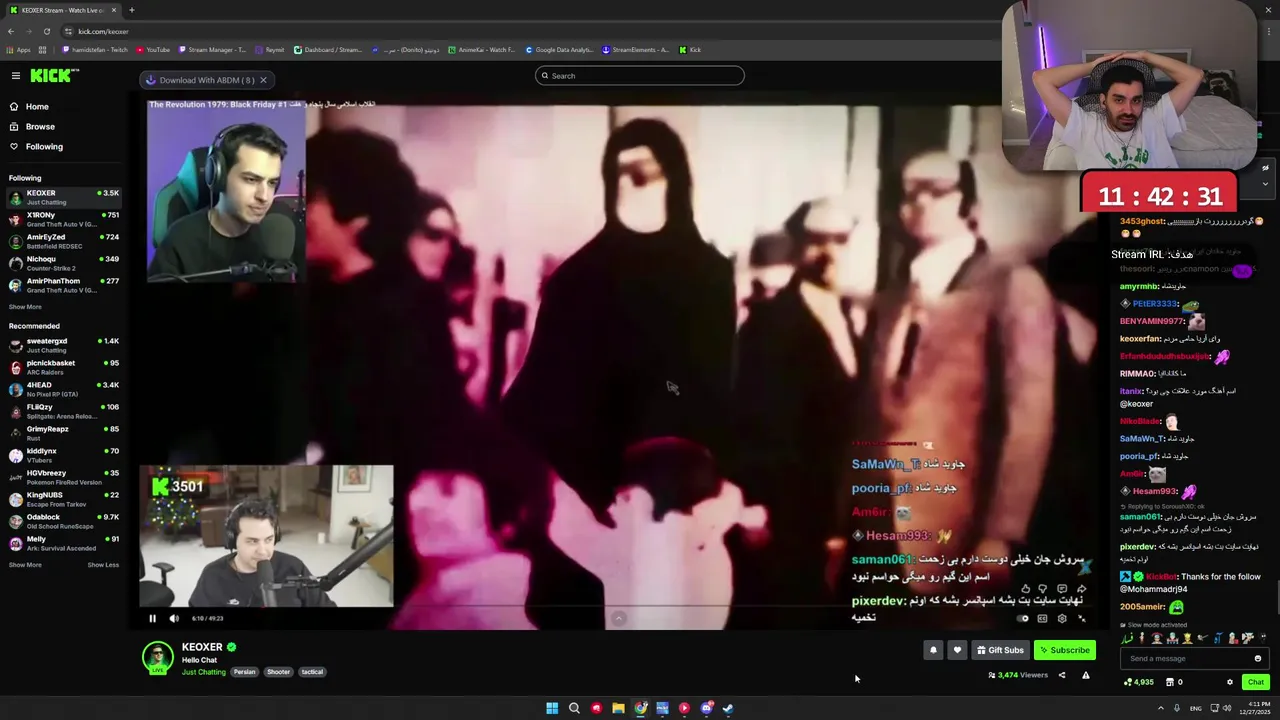Click the green Subscribe button
Viewport: 1280px width, 720px height.
1065,650
